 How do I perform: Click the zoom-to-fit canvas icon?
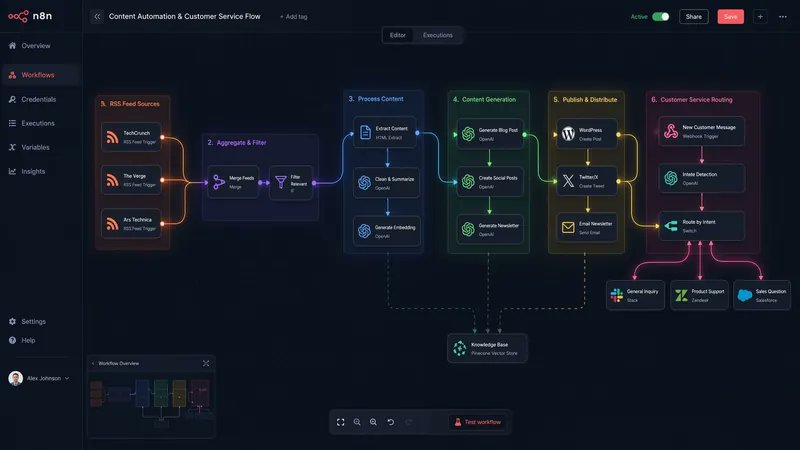click(x=341, y=422)
